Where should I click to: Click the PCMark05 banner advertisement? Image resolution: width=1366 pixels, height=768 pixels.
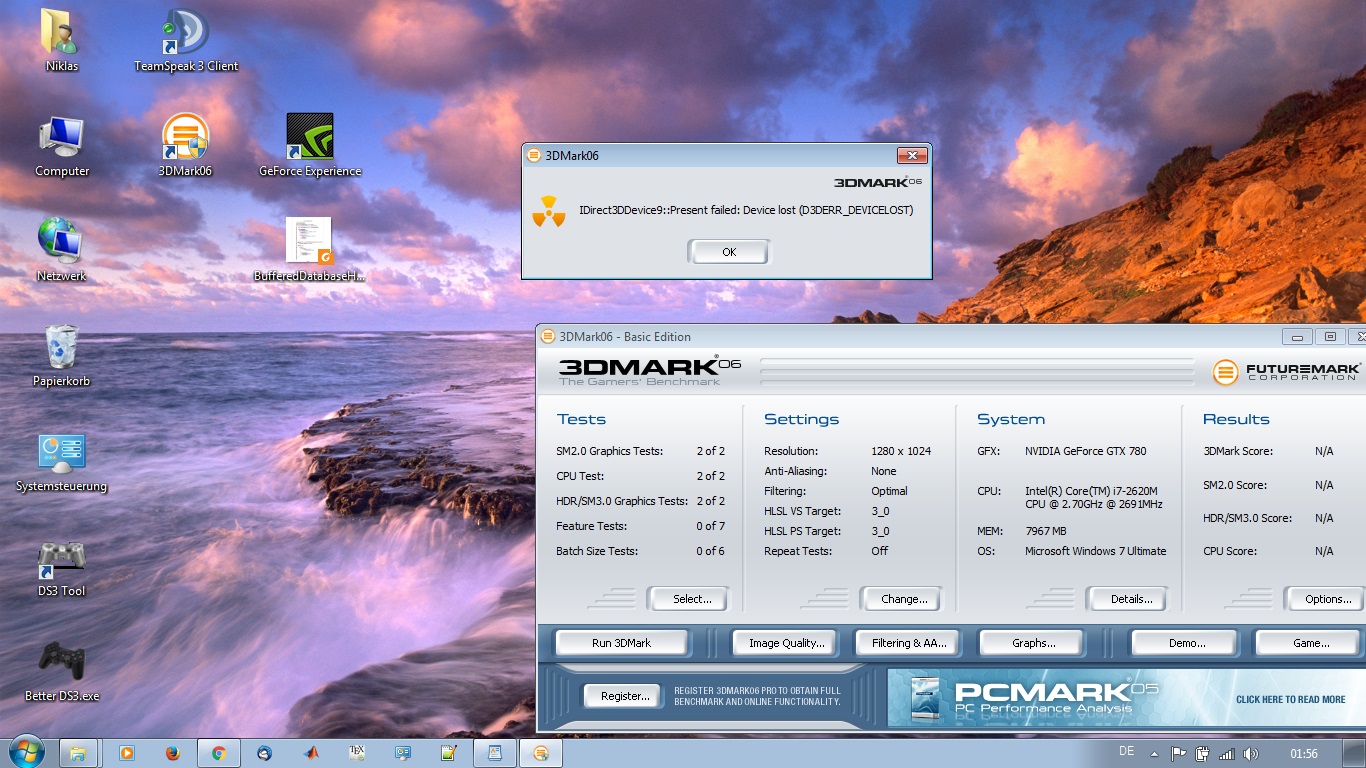click(1126, 697)
